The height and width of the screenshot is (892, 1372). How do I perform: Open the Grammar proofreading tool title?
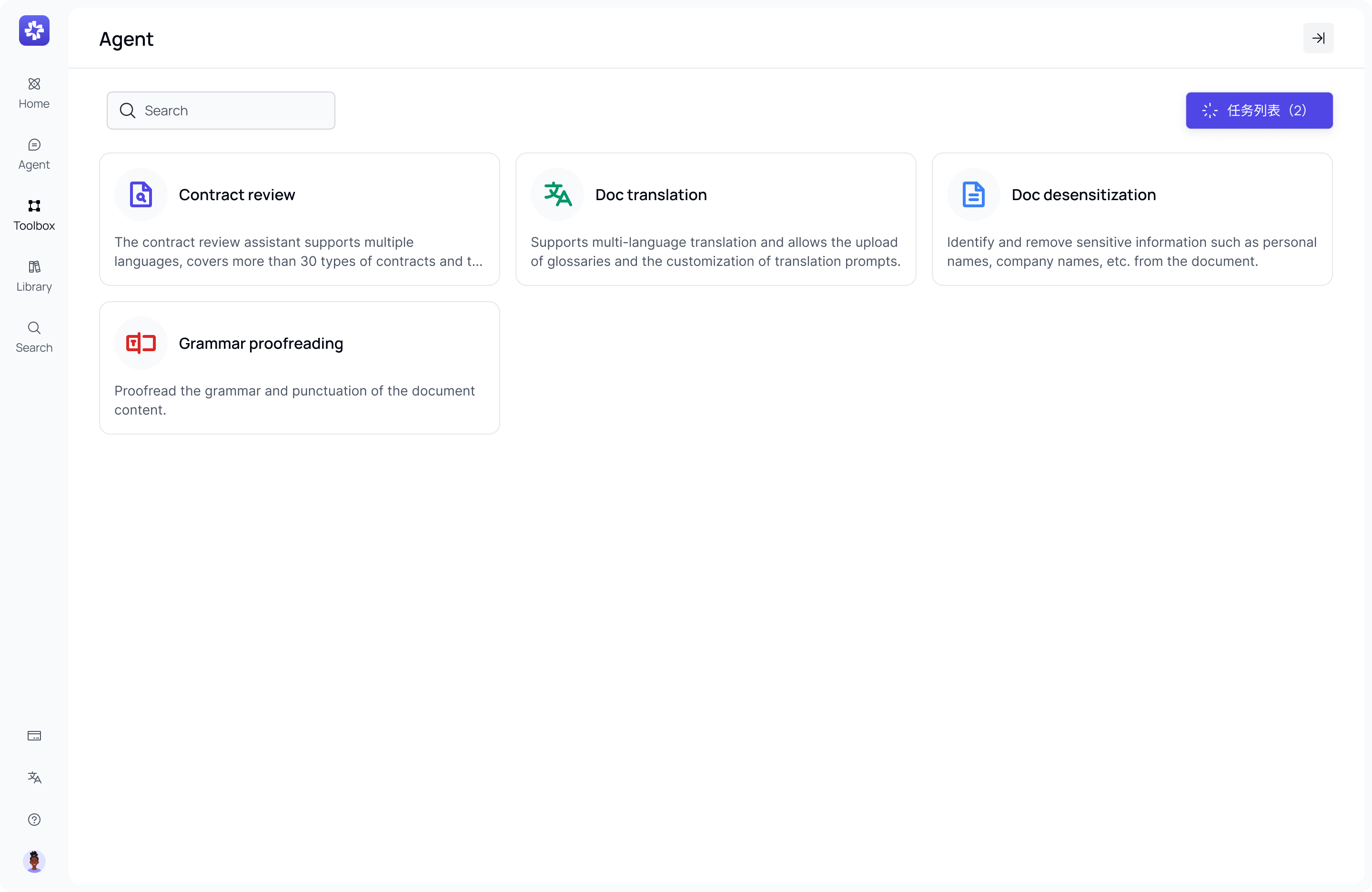click(261, 344)
